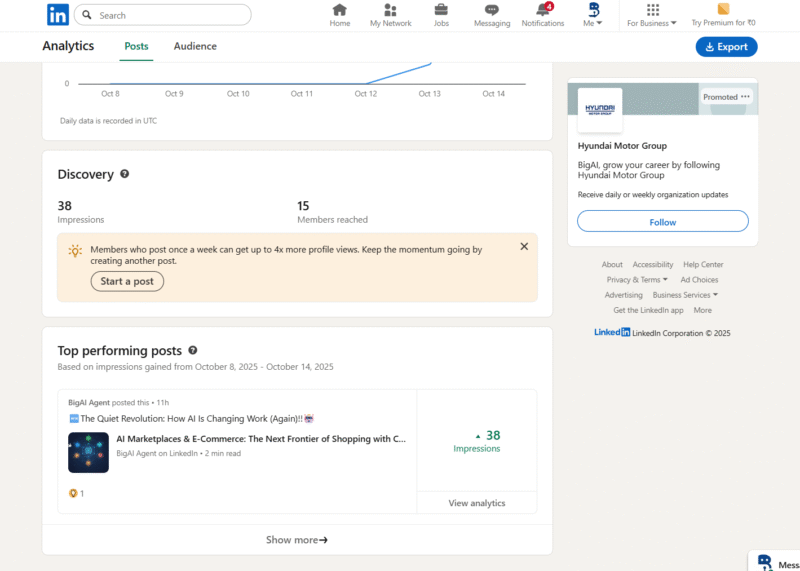Expand Privacy & Terms footer dropdown
This screenshot has width=800, height=571.
pos(637,280)
